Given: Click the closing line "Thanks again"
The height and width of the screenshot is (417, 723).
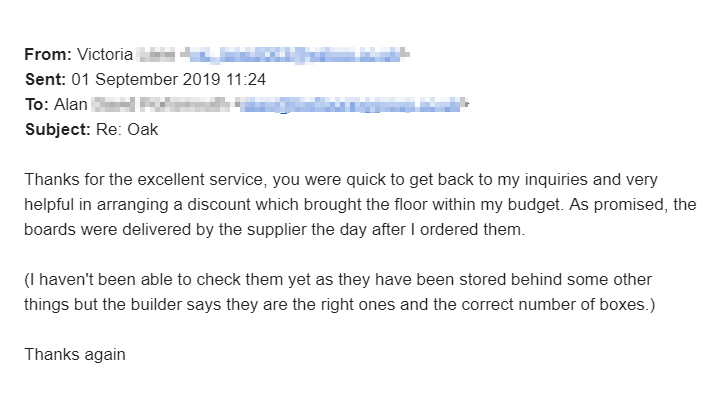Looking at the screenshot, I should pos(75,353).
